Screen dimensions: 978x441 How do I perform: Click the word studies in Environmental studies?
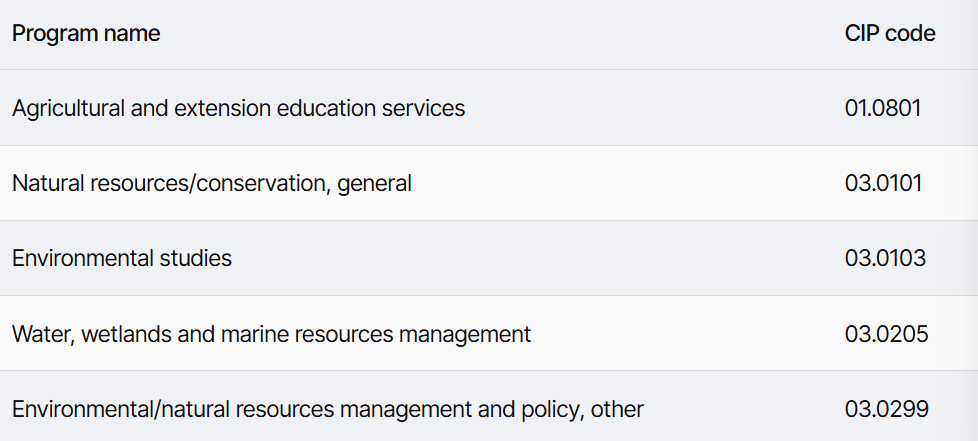coord(196,258)
